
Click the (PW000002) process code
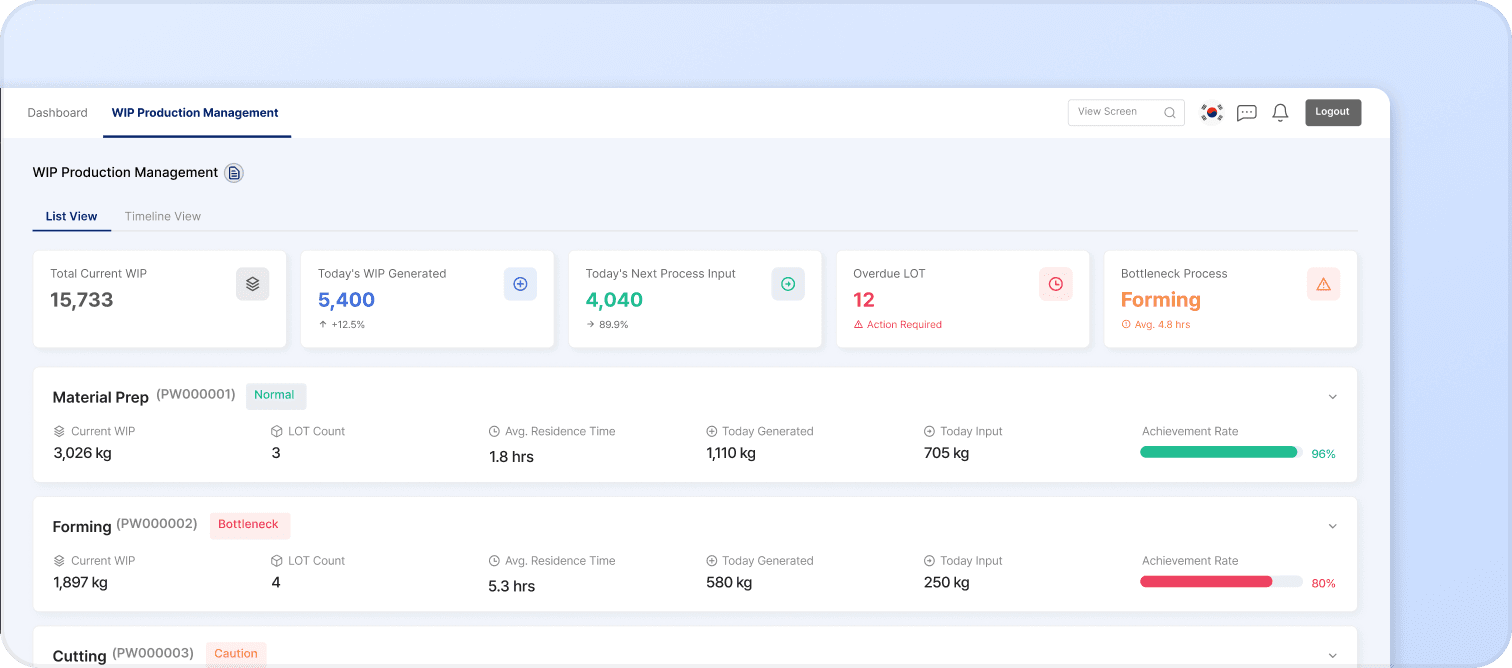(x=157, y=524)
